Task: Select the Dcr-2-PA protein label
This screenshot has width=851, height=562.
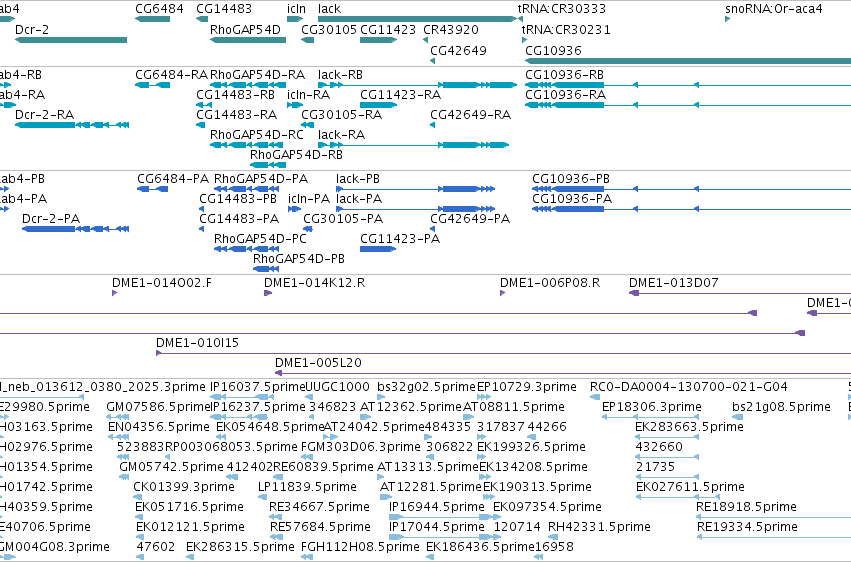Action: pyautogui.click(x=51, y=219)
